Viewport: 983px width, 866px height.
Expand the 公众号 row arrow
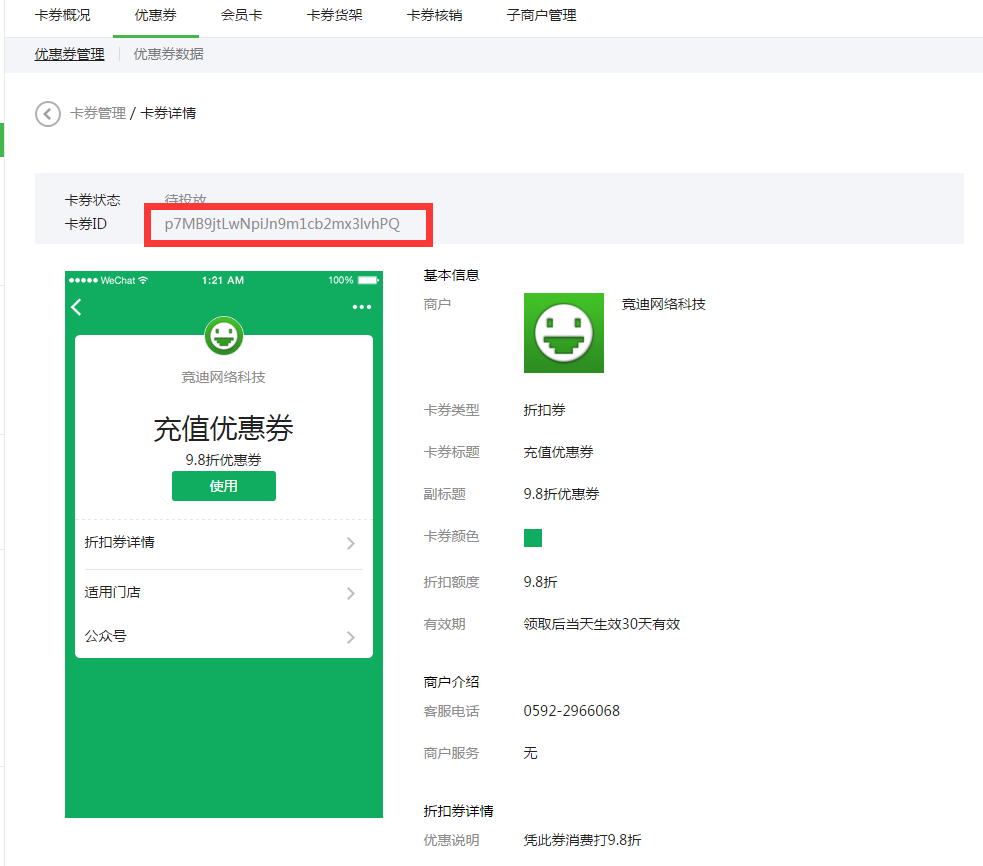coord(350,637)
